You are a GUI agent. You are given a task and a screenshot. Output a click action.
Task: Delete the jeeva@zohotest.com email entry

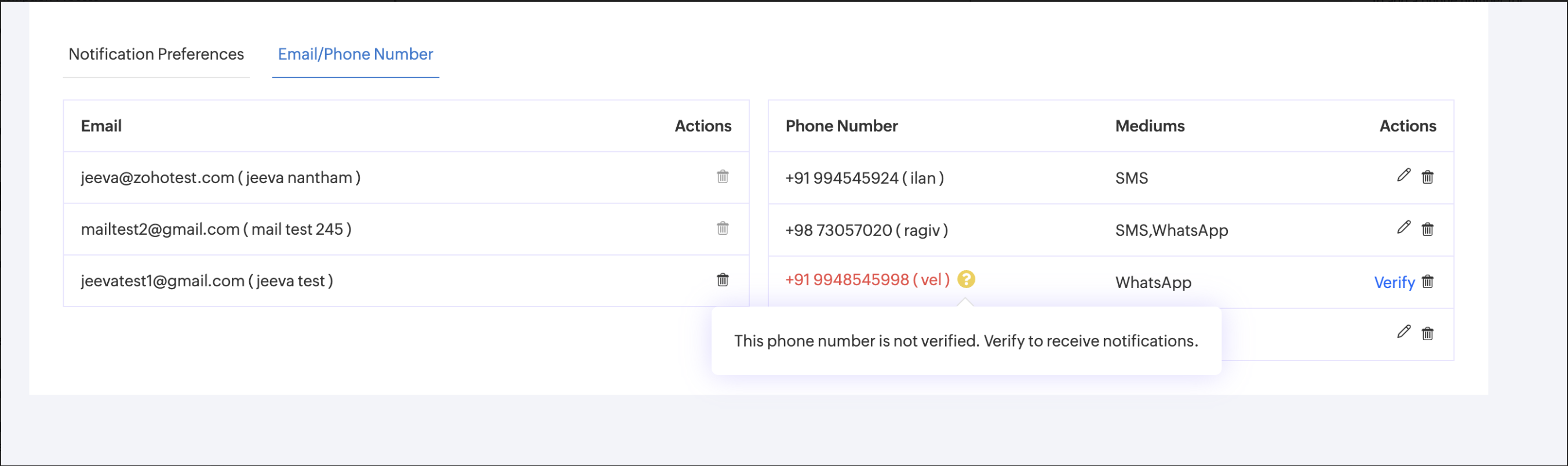pyautogui.click(x=723, y=177)
